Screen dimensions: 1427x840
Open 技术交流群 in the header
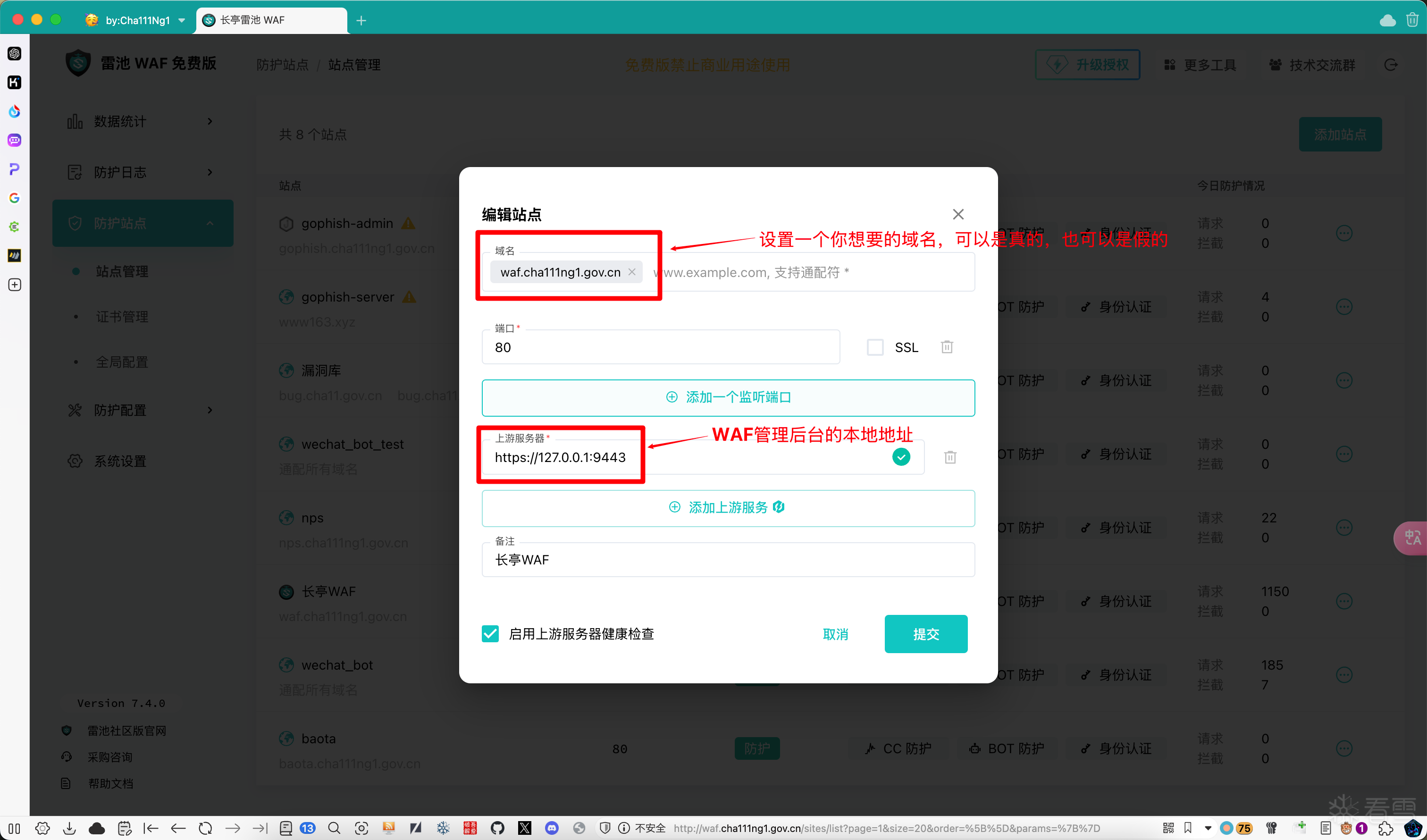[x=1313, y=65]
